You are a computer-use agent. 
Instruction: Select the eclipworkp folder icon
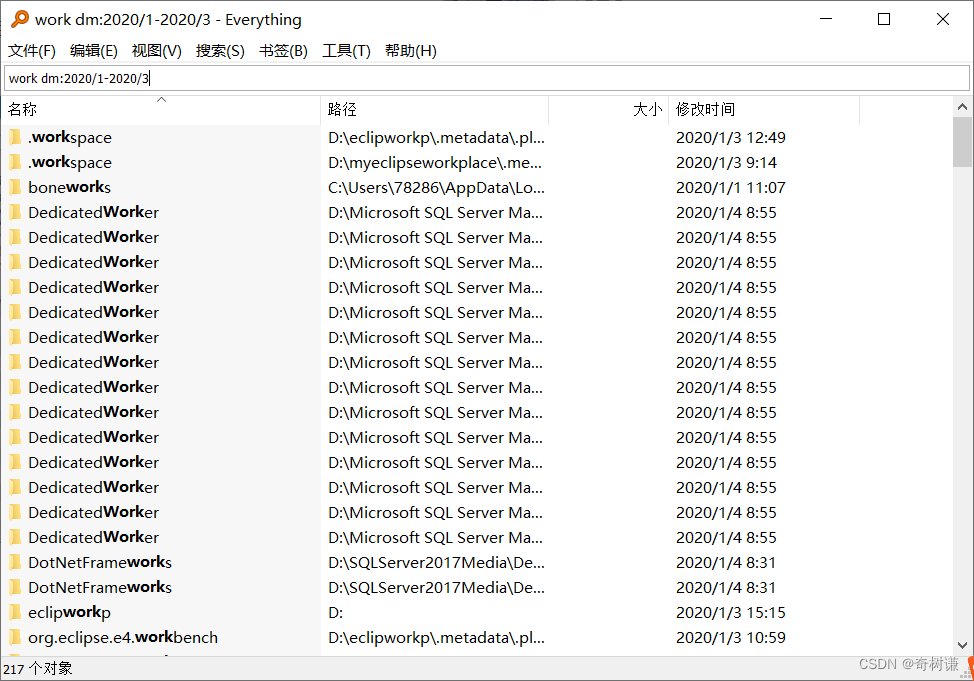16,613
